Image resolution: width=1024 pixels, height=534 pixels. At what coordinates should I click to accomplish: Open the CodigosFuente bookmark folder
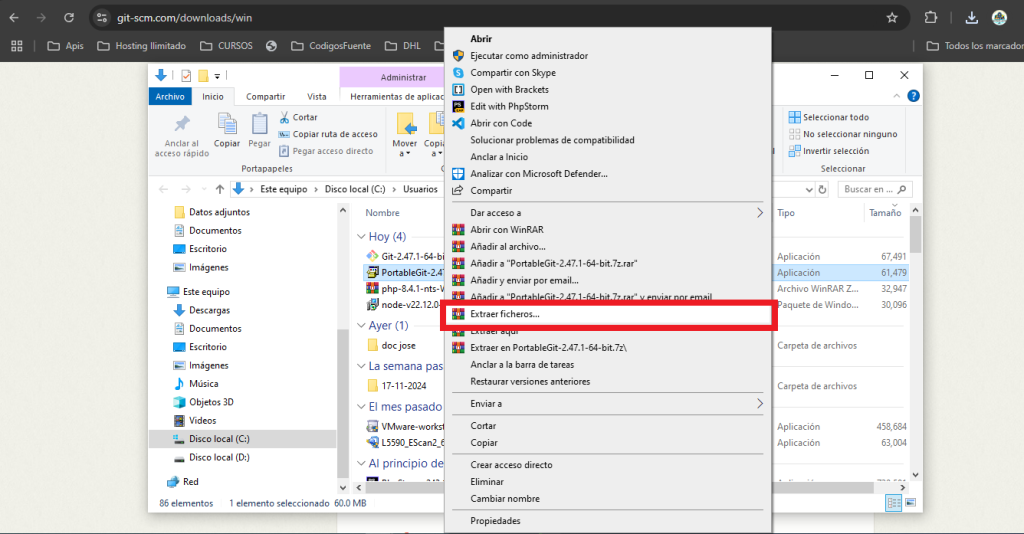point(331,46)
